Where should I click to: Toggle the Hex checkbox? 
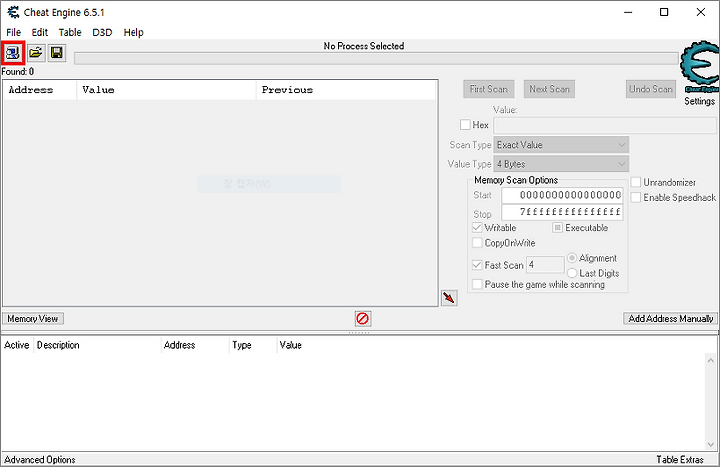(465, 125)
